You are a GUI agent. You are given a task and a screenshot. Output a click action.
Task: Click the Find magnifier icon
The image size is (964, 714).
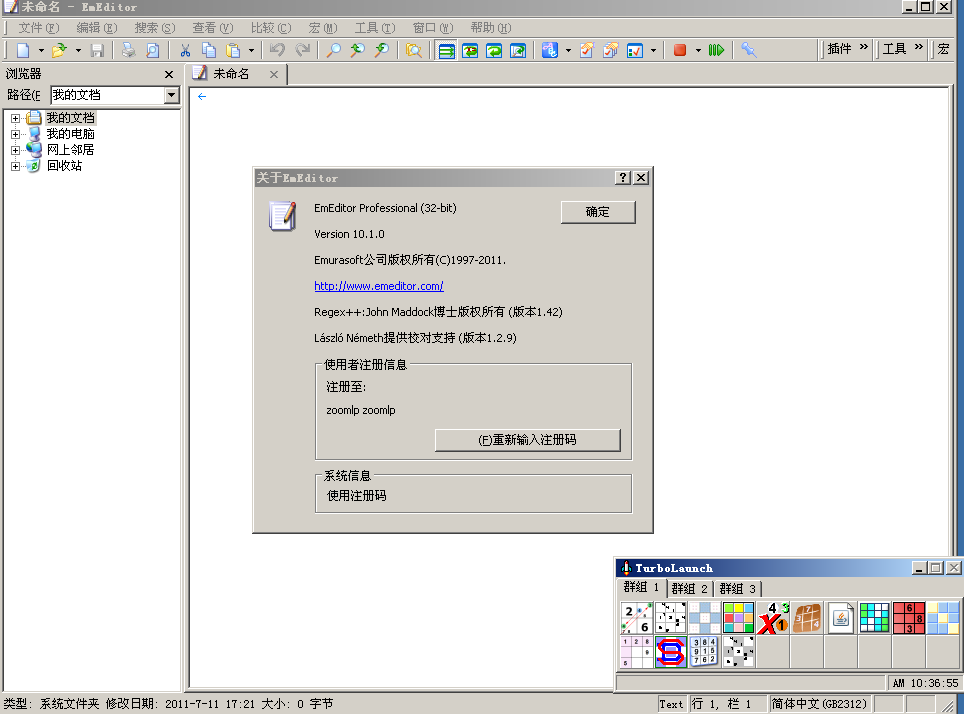(333, 50)
